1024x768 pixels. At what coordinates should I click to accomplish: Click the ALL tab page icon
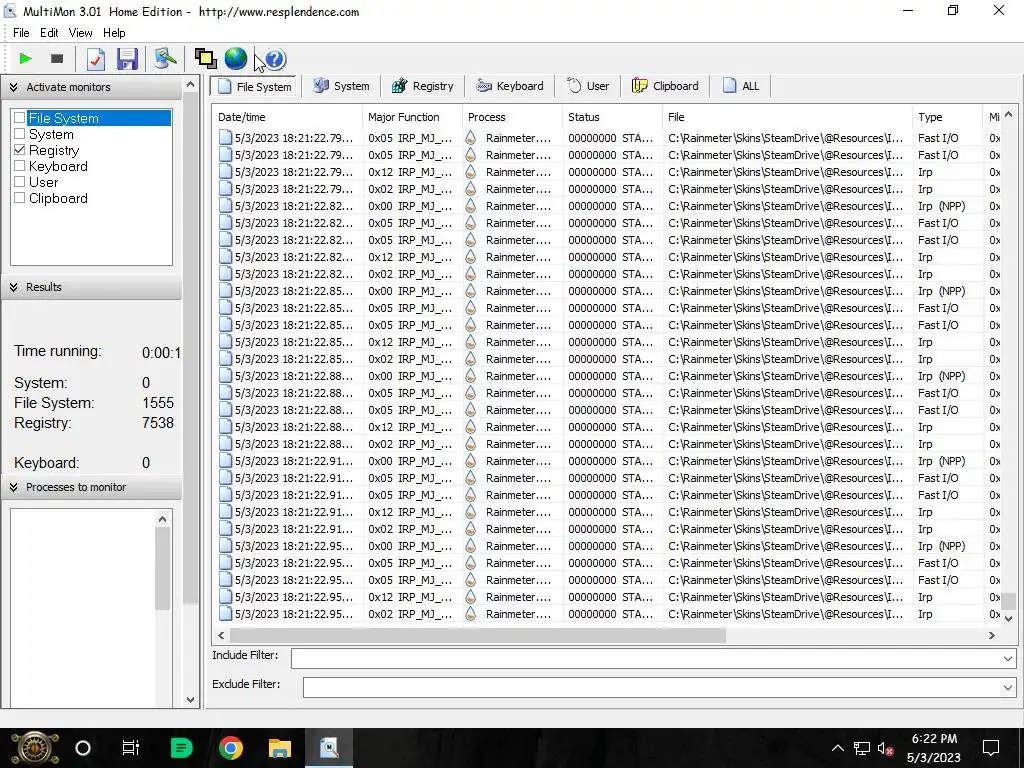(729, 86)
